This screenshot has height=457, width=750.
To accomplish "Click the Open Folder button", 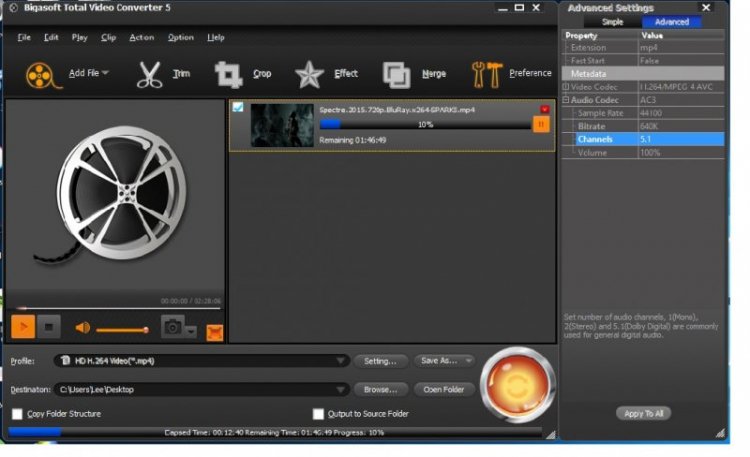I will pos(444,390).
